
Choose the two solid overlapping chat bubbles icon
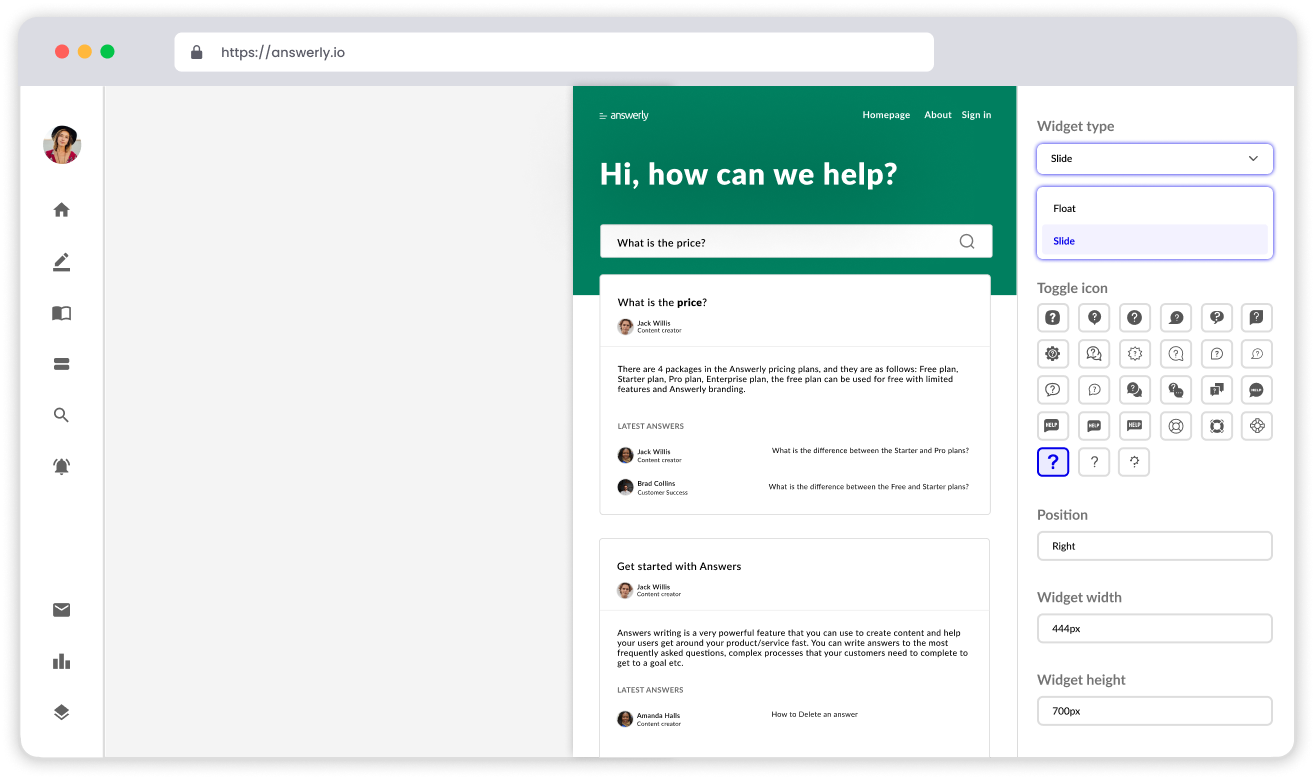(1135, 390)
